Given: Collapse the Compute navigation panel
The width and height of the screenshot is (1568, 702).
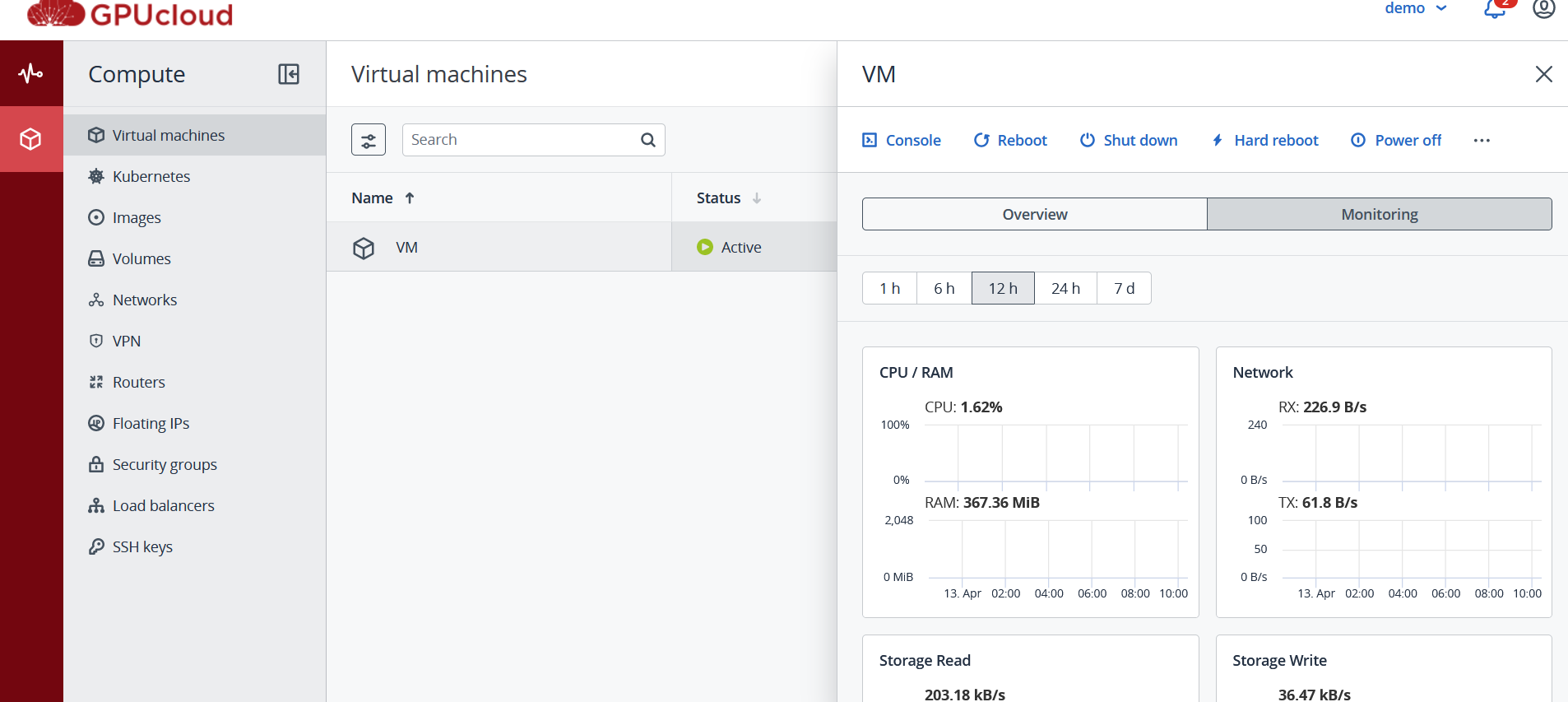Looking at the screenshot, I should click(289, 74).
